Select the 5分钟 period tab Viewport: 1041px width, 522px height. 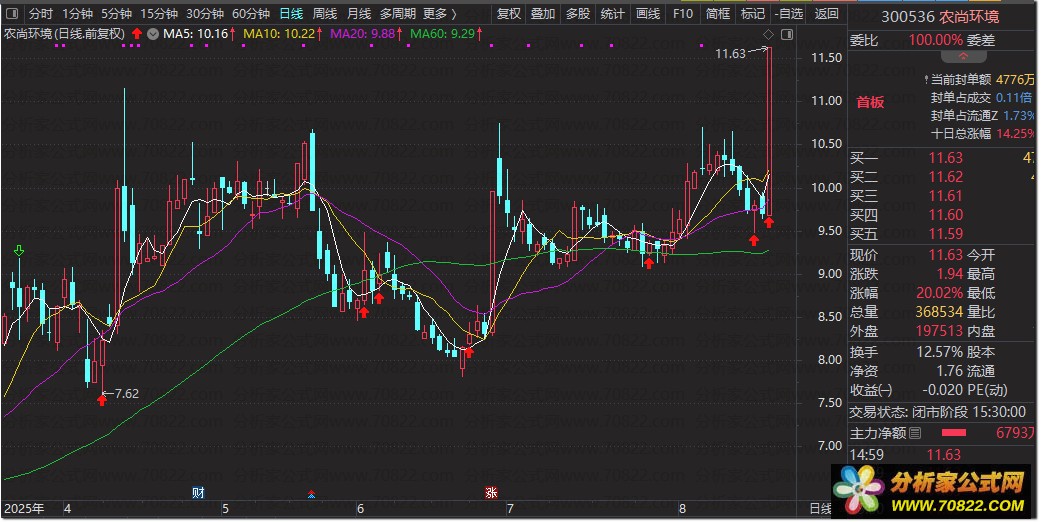click(116, 13)
